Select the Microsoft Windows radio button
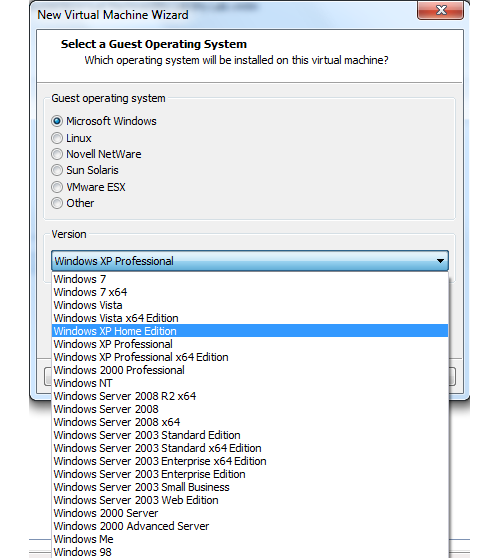Screen dimensions: 500x558 point(57,121)
